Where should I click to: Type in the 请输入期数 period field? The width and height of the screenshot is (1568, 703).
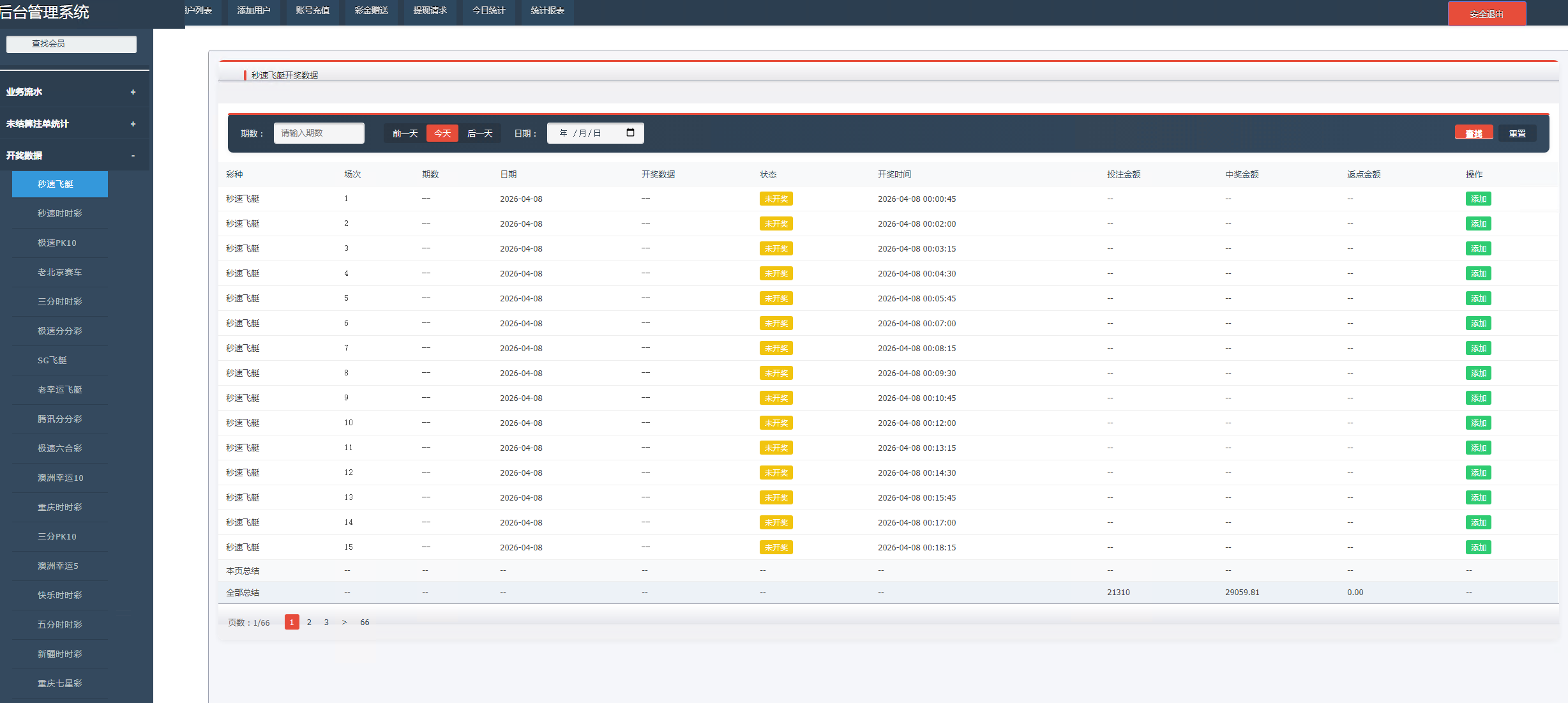click(x=319, y=133)
